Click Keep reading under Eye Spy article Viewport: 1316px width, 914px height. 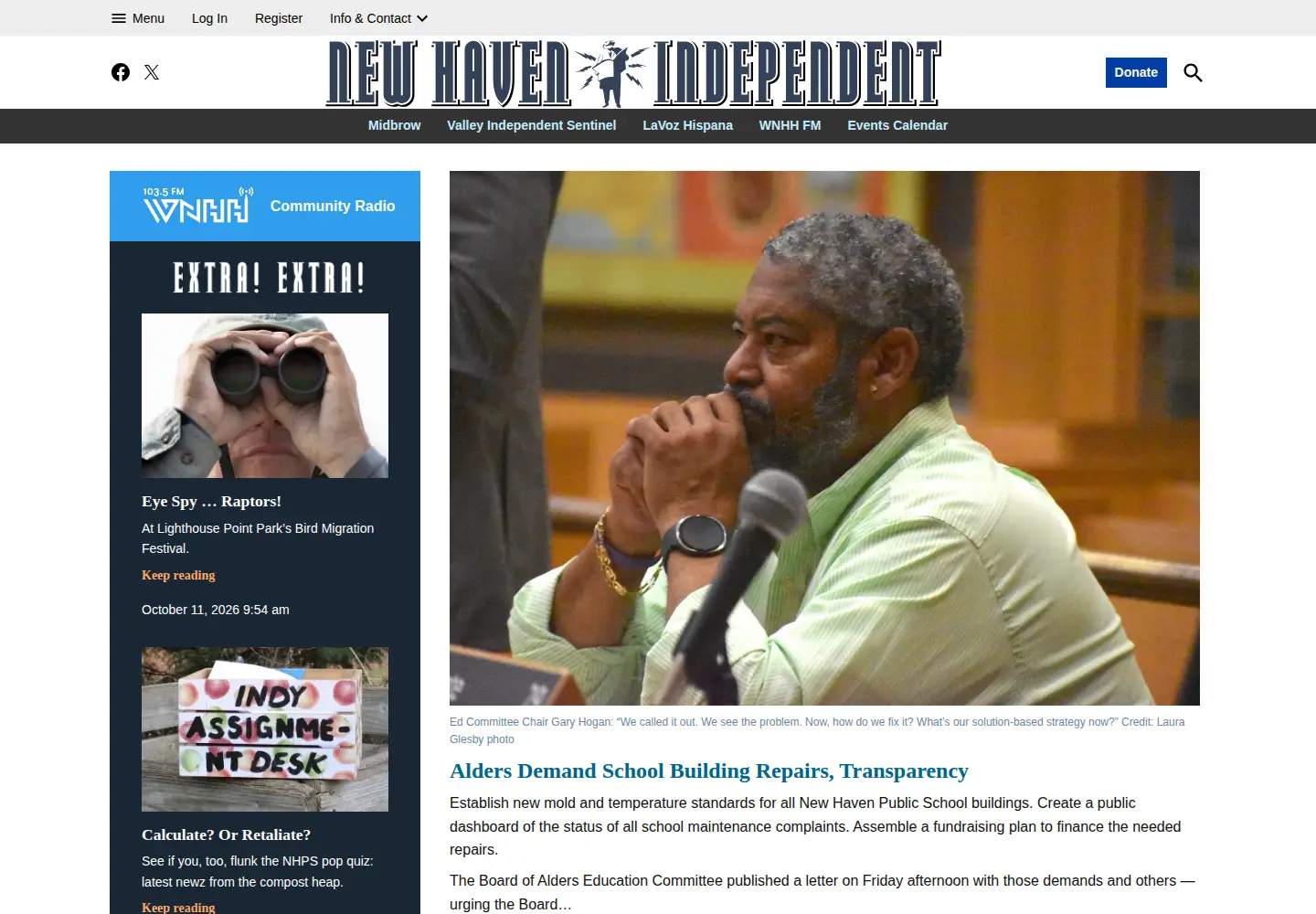[x=178, y=575]
